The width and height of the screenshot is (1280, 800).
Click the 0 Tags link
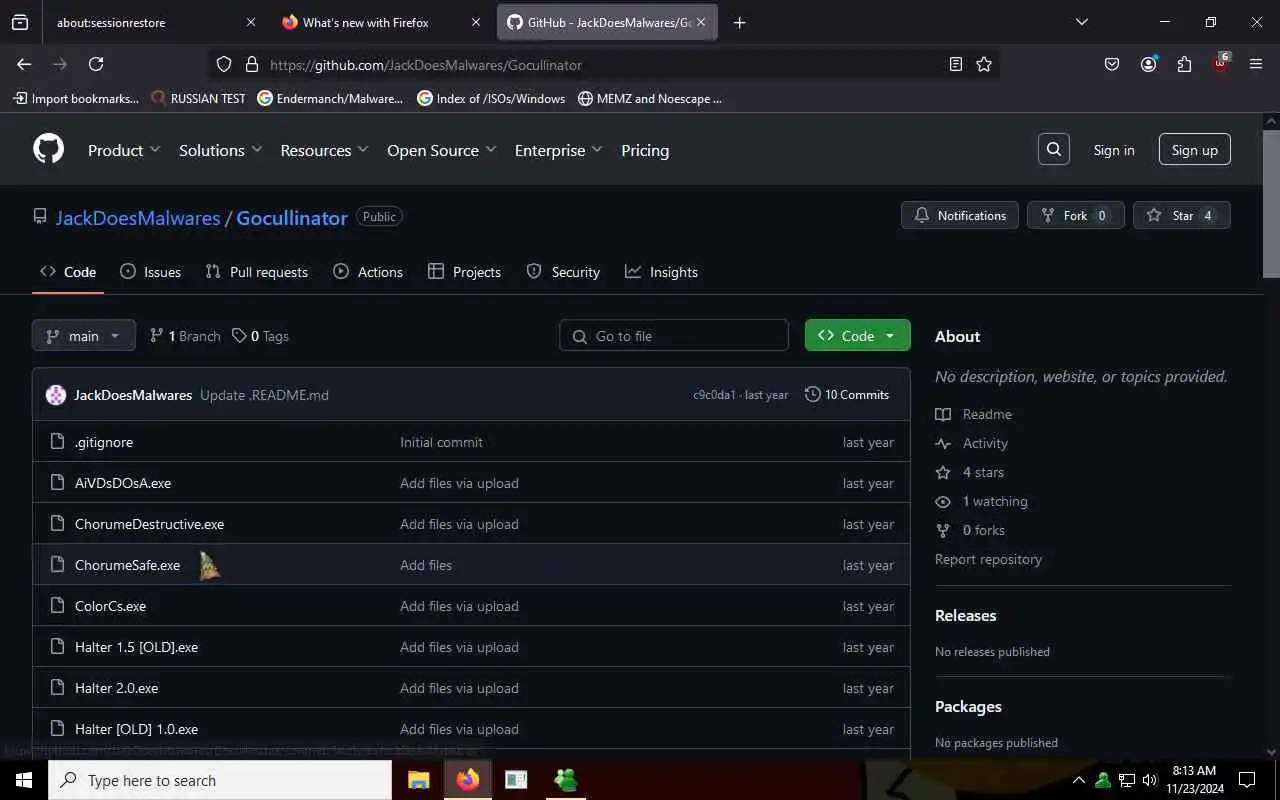click(260, 336)
